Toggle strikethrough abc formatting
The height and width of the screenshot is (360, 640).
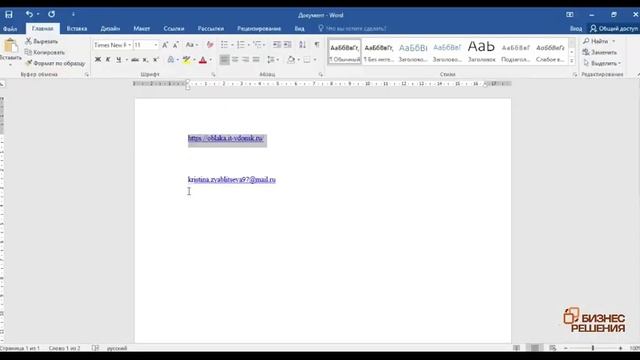[x=135, y=60]
